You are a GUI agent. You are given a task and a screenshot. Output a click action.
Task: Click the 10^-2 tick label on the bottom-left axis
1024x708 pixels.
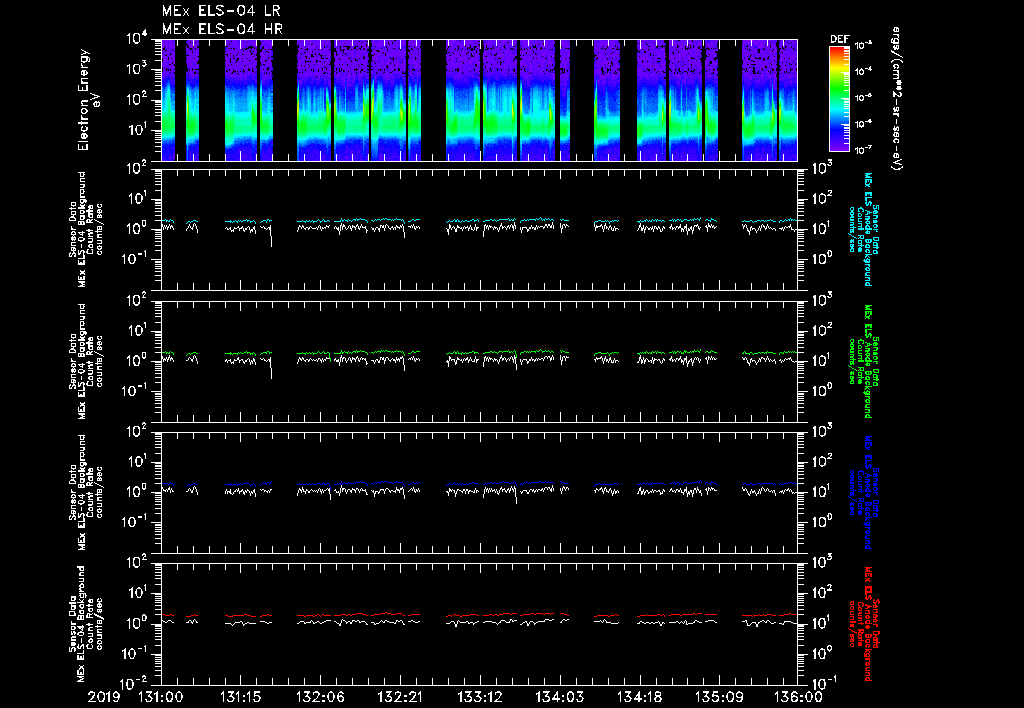[x=135, y=684]
